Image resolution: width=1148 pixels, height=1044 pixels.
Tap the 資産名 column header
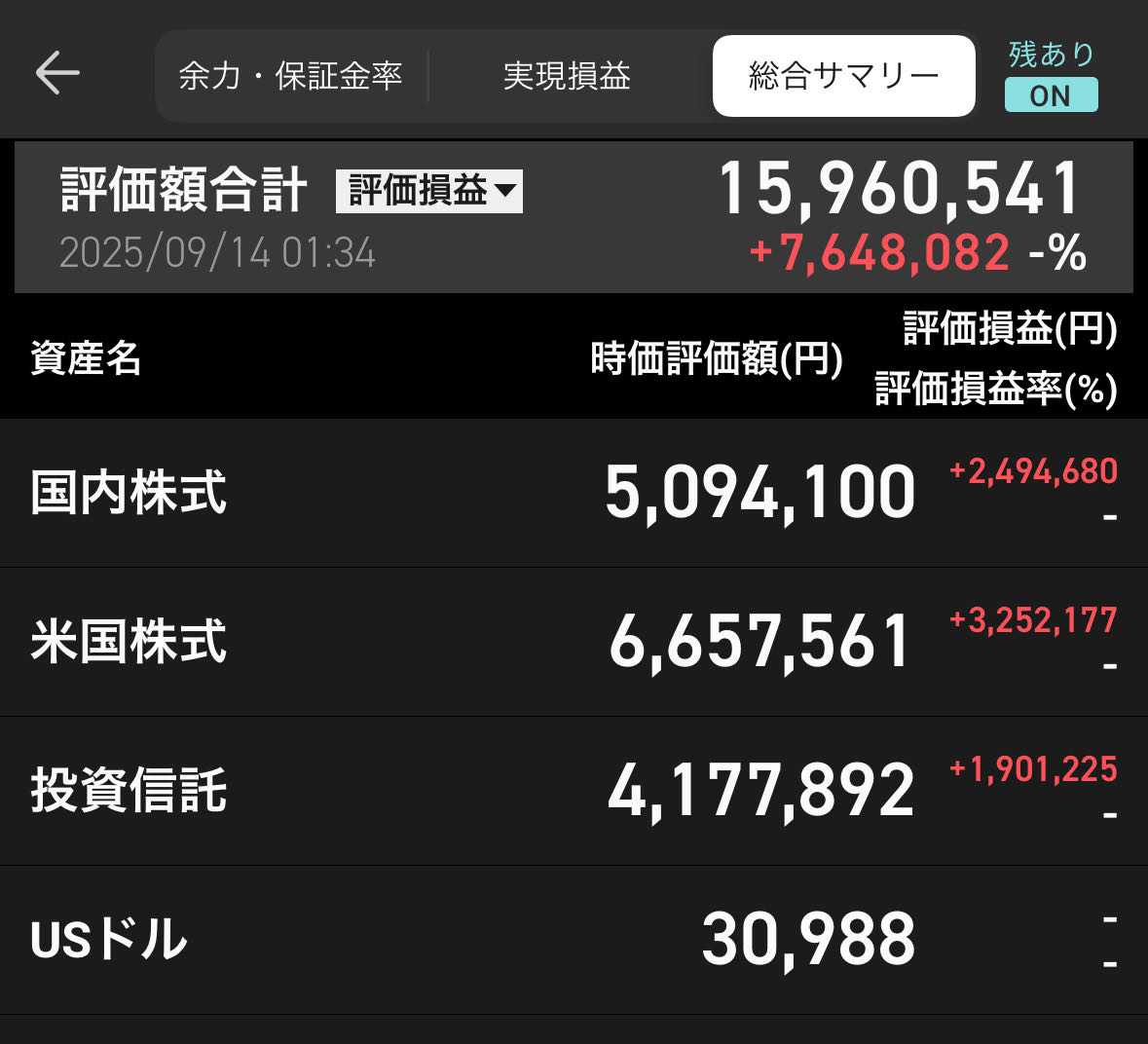pos(85,358)
